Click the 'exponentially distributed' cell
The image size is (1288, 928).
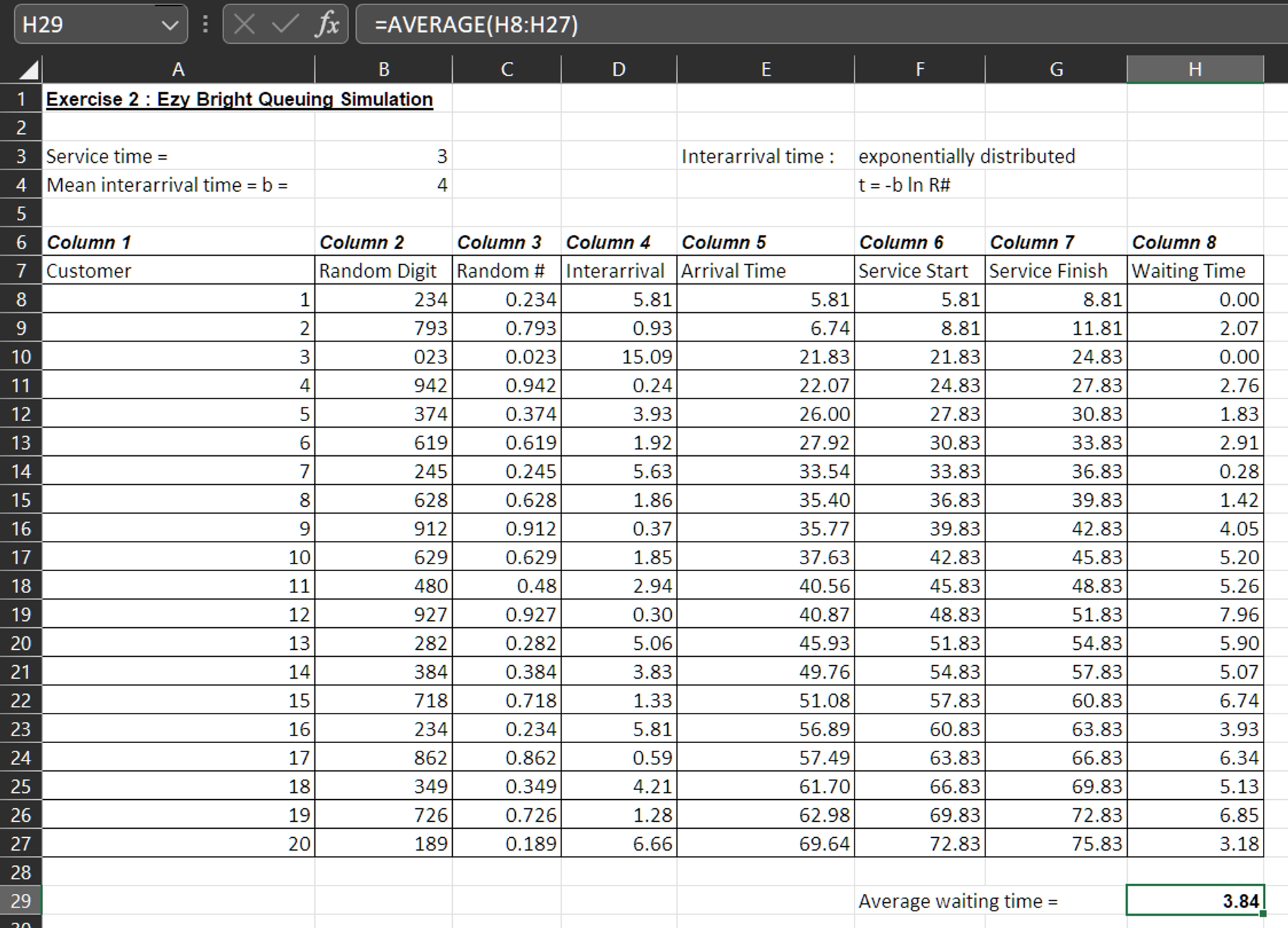(967, 156)
